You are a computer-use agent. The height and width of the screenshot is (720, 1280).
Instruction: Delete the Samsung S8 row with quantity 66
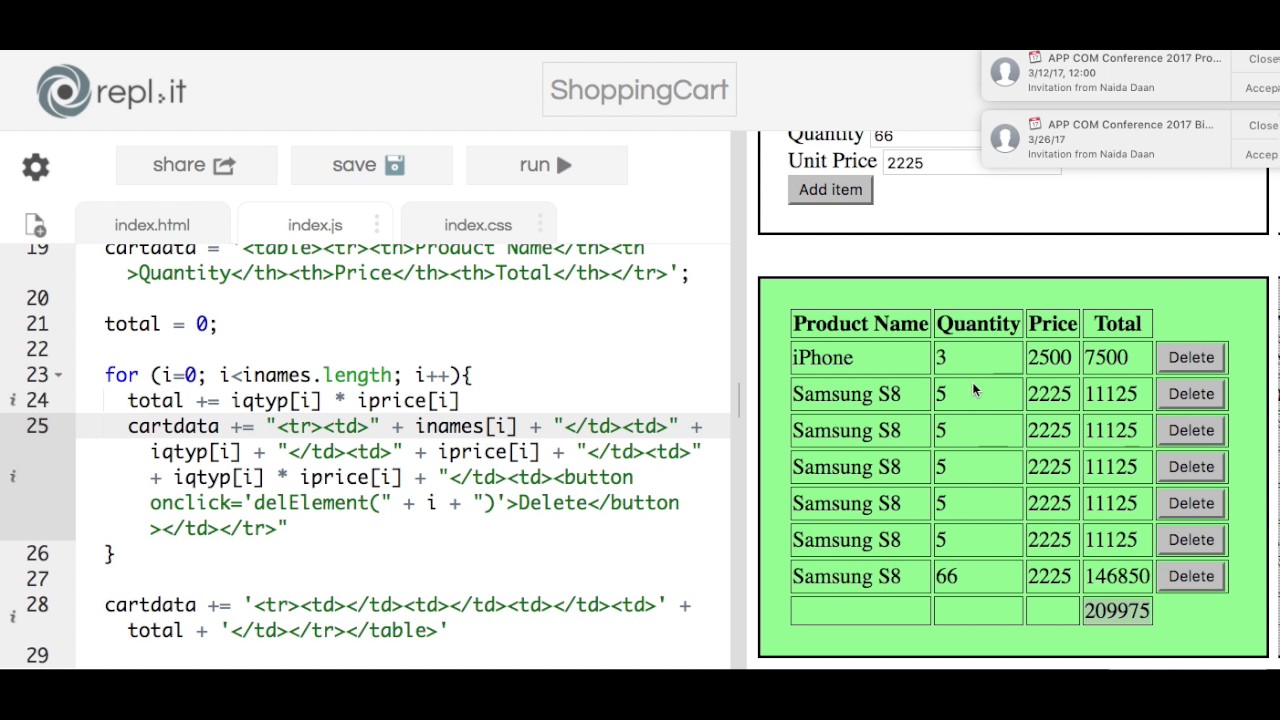1191,576
